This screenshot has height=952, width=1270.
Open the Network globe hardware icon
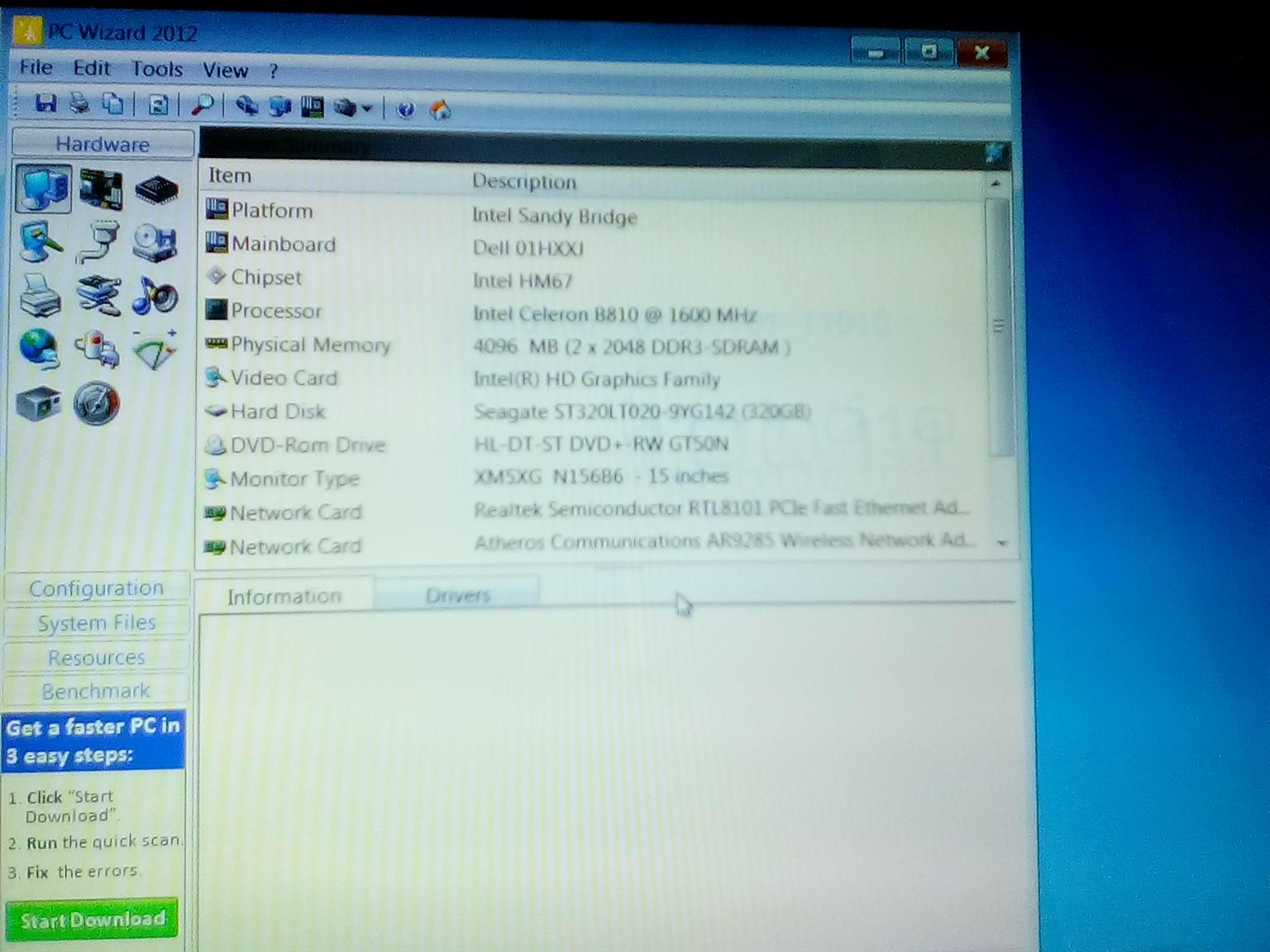[x=39, y=349]
